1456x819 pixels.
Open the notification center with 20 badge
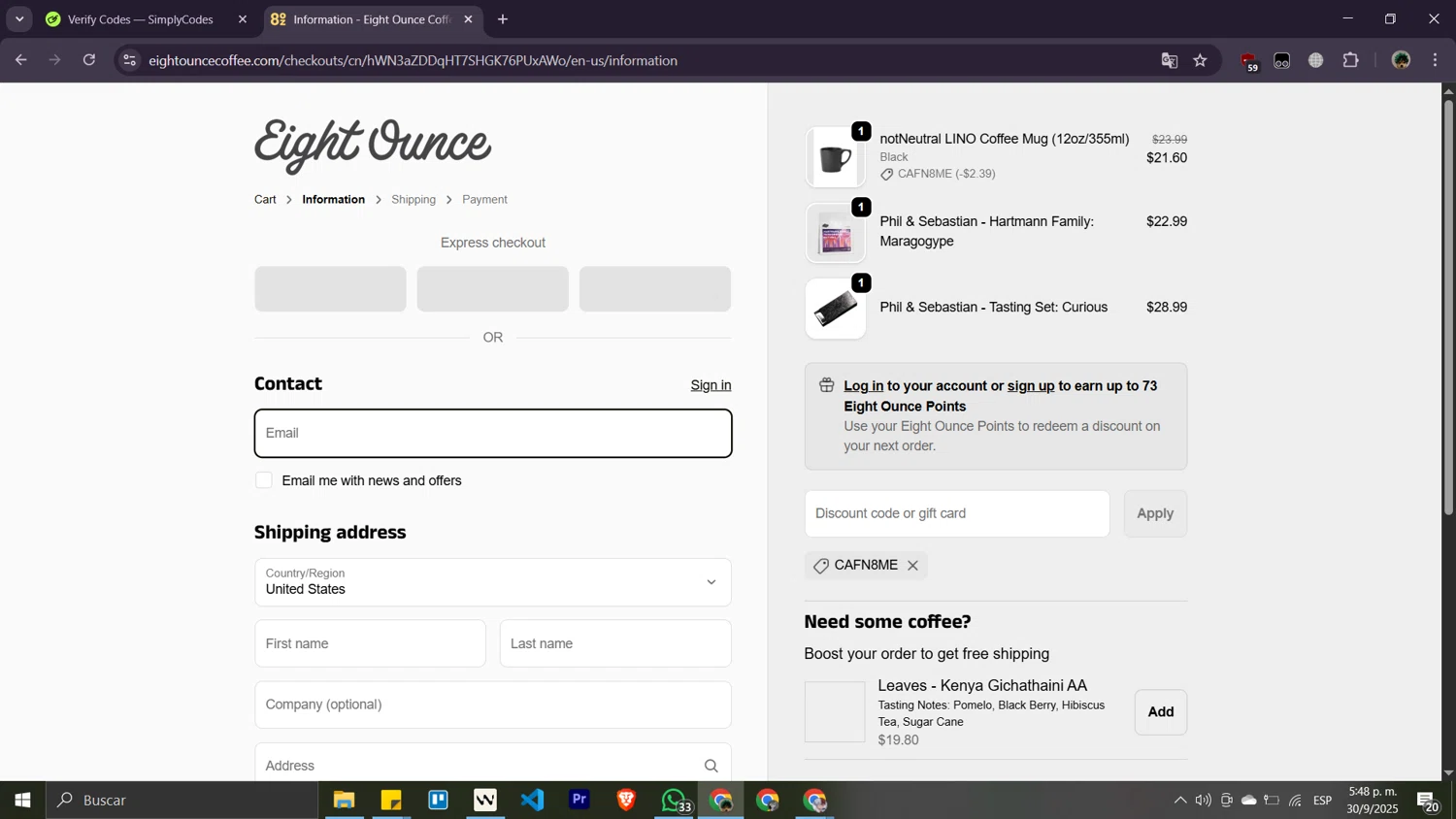(x=1428, y=801)
